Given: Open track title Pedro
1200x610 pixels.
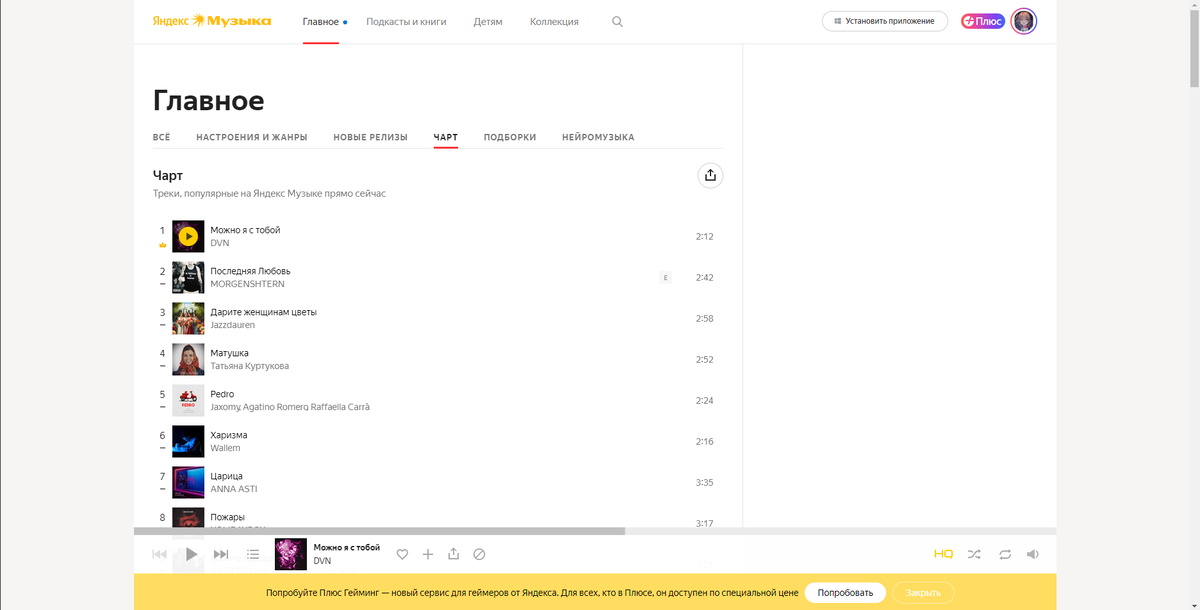Looking at the screenshot, I should tap(222, 394).
